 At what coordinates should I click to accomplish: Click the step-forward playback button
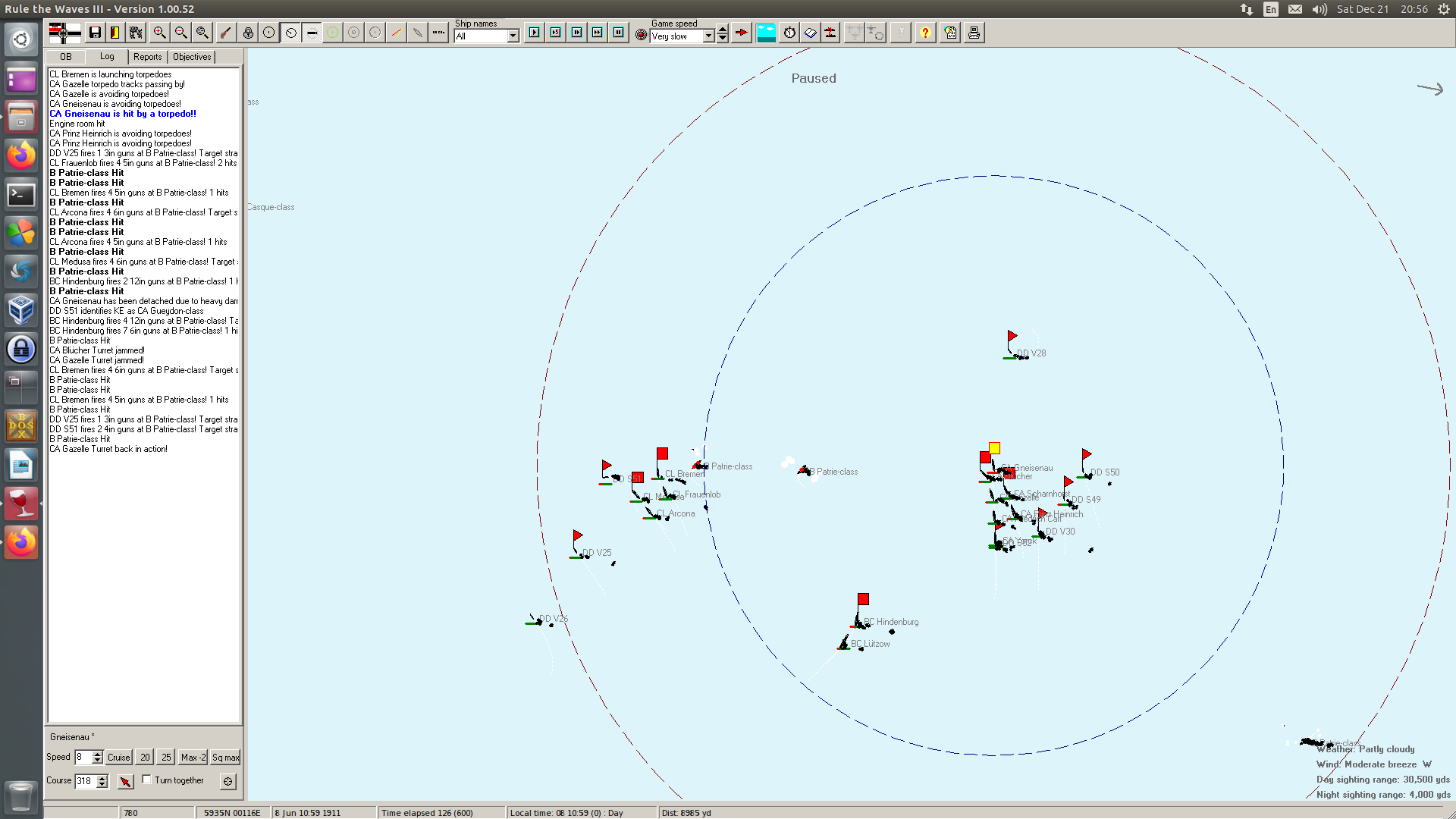coord(577,33)
